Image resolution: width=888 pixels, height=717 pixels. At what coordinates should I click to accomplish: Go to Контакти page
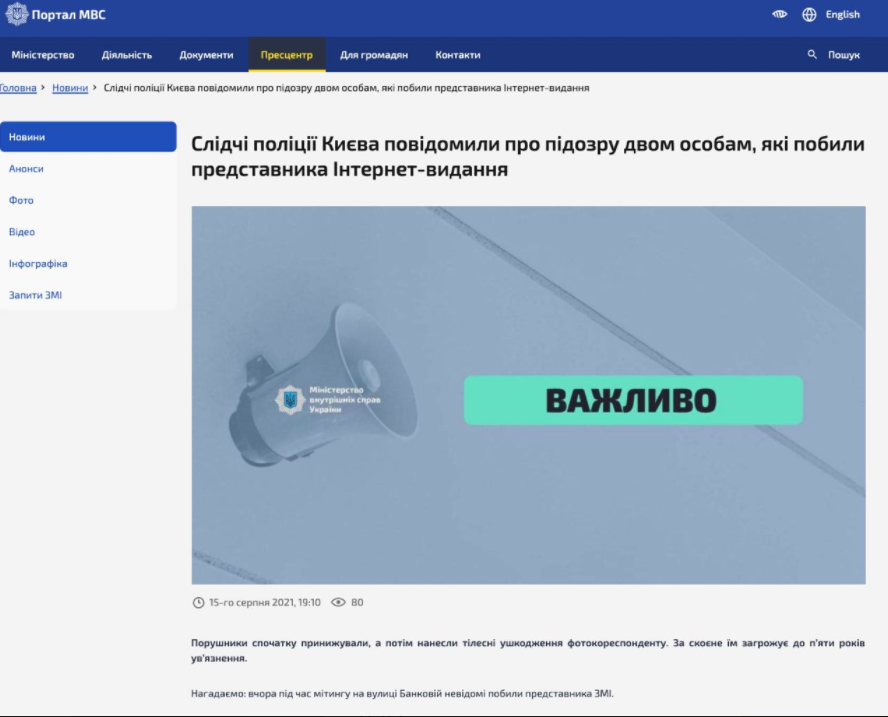(x=458, y=55)
